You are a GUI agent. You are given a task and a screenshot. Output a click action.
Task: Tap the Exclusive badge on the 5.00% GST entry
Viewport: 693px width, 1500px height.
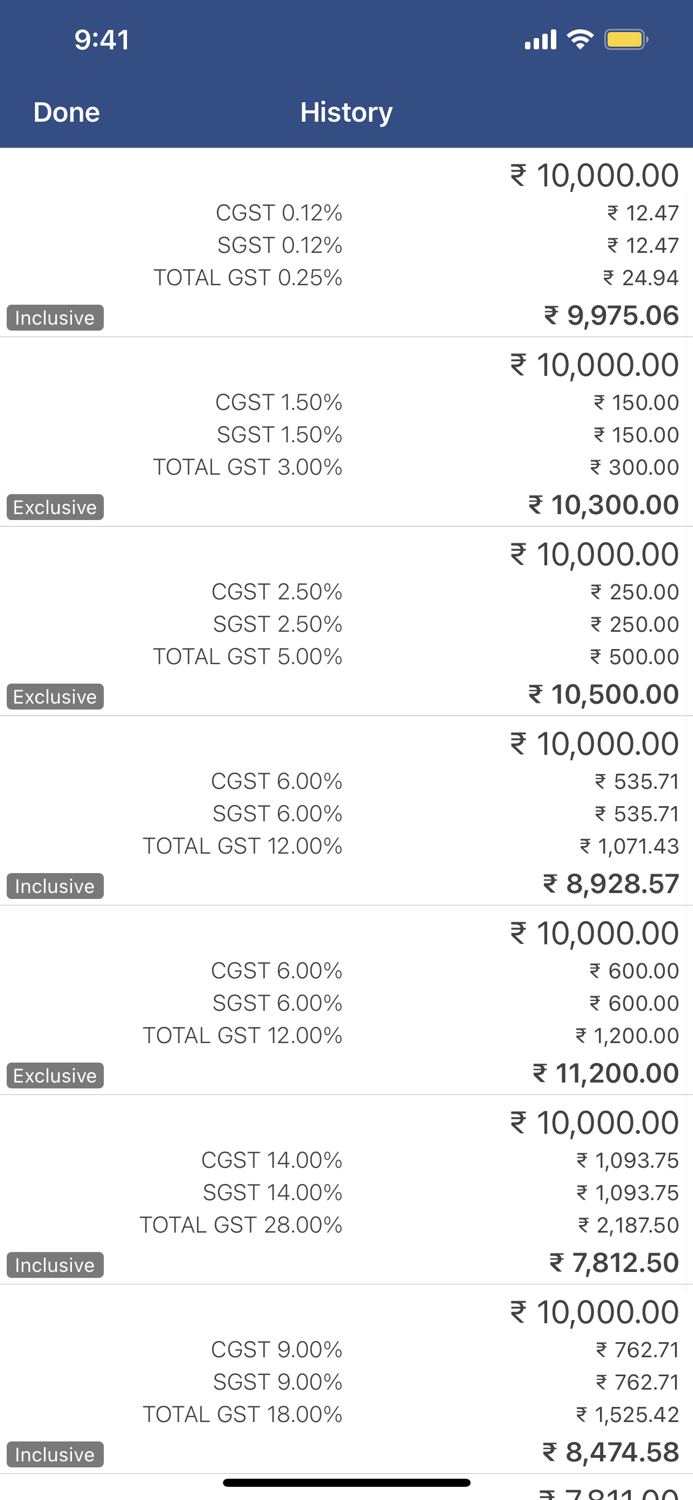coord(54,696)
